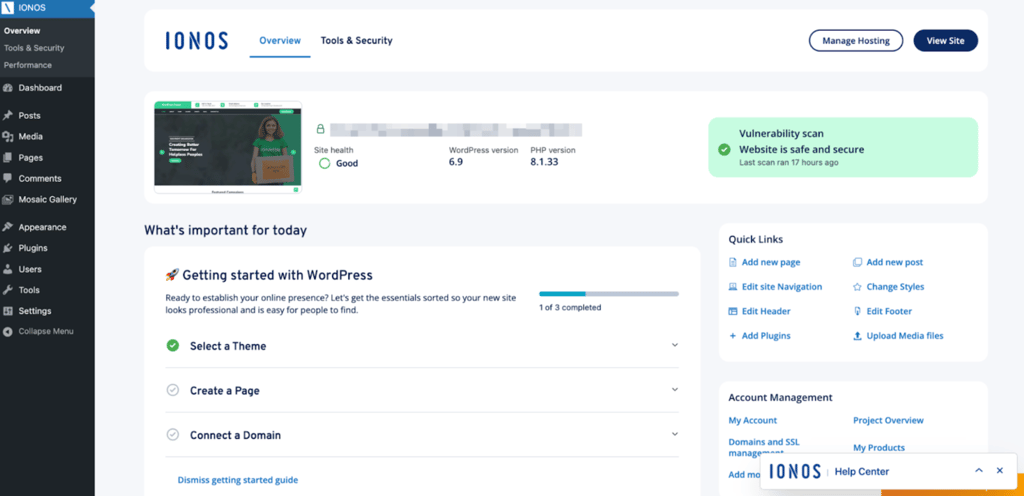
Task: Click the green checkmark in the Vulnerability scan box
Action: tap(724, 149)
